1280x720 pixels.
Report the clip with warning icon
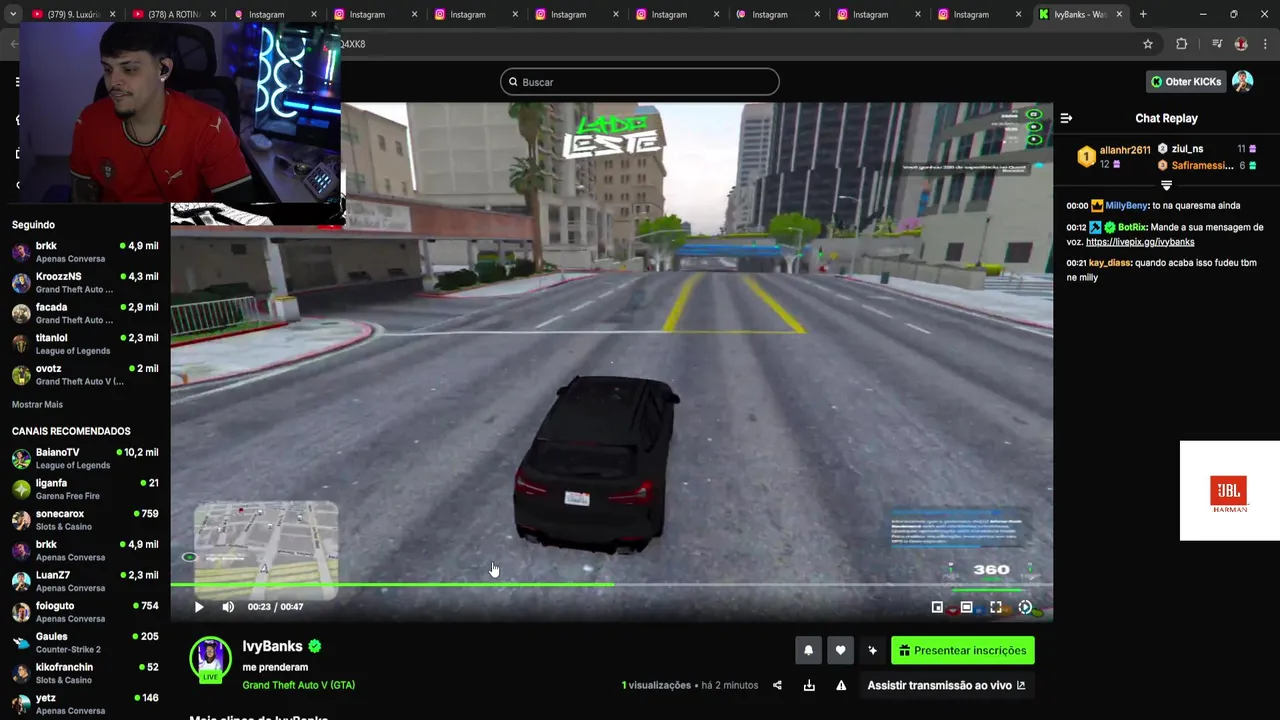point(841,685)
